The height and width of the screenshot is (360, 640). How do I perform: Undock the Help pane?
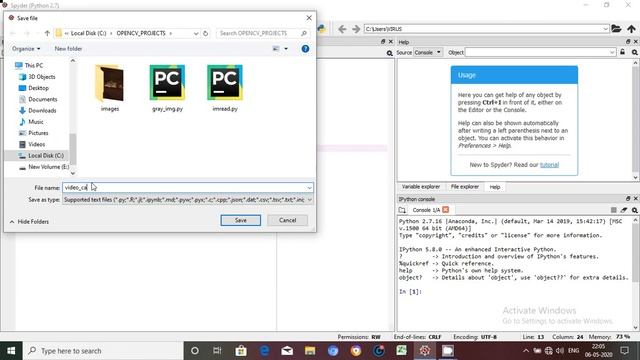[628, 42]
